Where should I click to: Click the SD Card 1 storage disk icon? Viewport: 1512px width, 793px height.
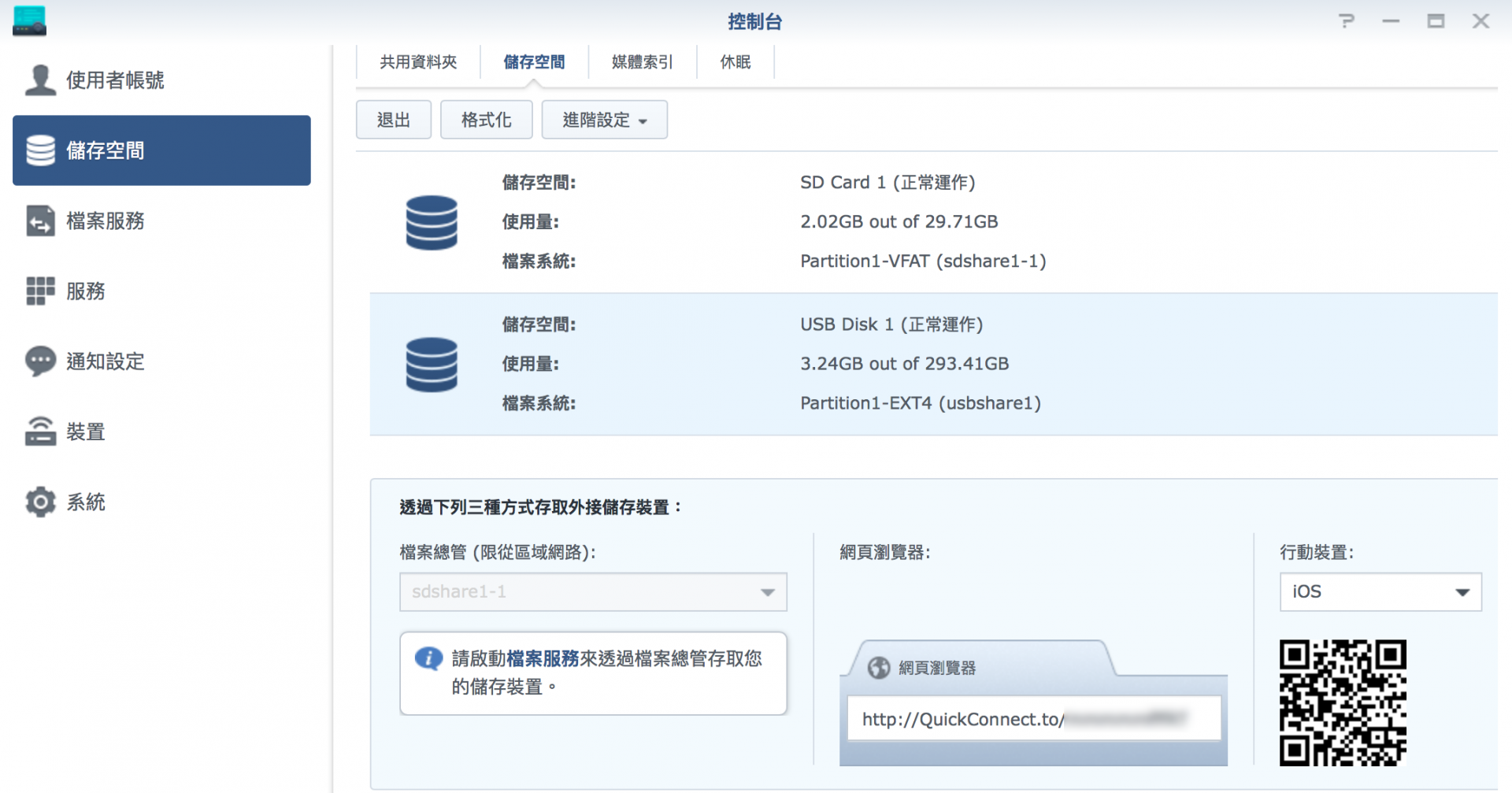[x=432, y=223]
